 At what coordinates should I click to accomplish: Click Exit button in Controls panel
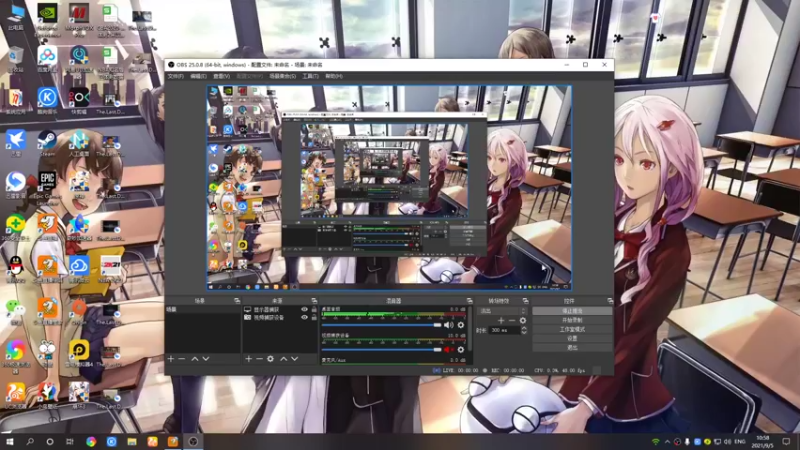tap(572, 347)
